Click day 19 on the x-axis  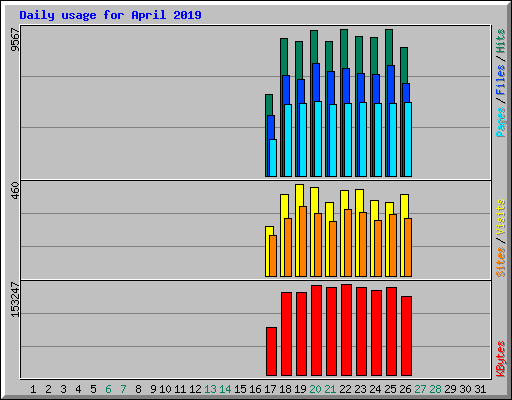[x=300, y=389]
